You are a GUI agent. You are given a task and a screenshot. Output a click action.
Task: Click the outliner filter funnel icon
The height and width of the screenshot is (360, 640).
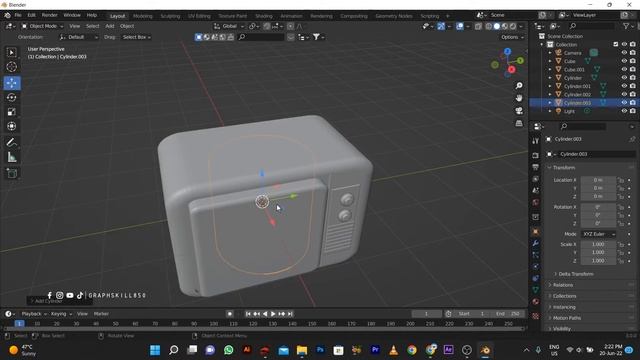click(626, 26)
